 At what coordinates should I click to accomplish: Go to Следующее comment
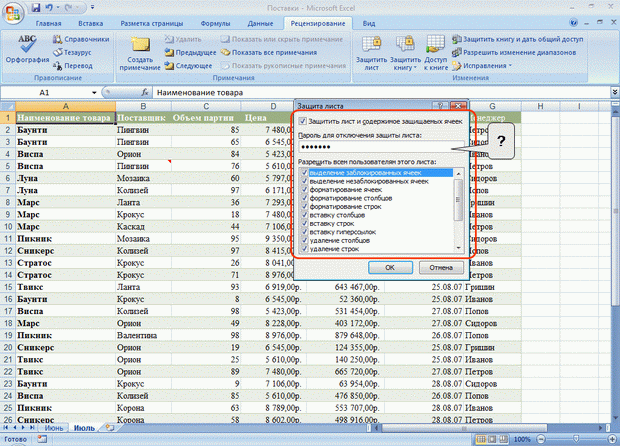(189, 66)
